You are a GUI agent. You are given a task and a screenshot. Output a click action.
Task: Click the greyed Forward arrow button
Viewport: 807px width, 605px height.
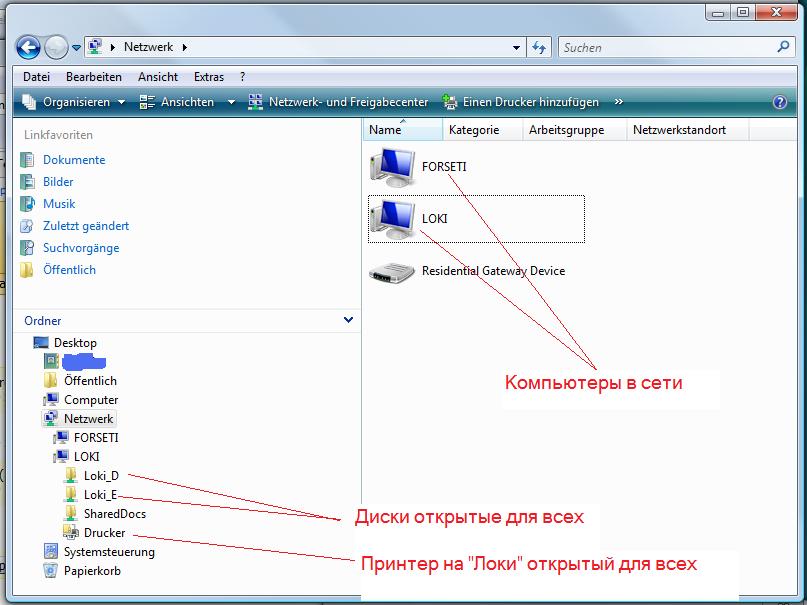56,47
